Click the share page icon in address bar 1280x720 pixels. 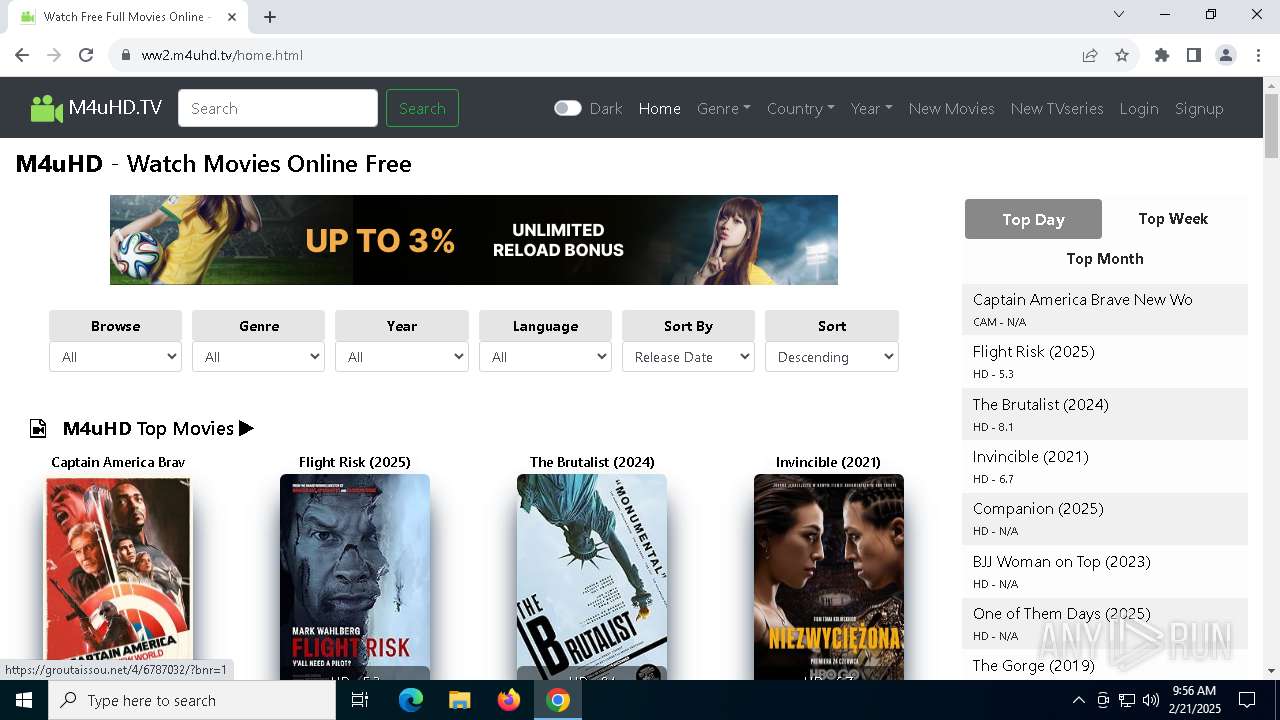1090,55
